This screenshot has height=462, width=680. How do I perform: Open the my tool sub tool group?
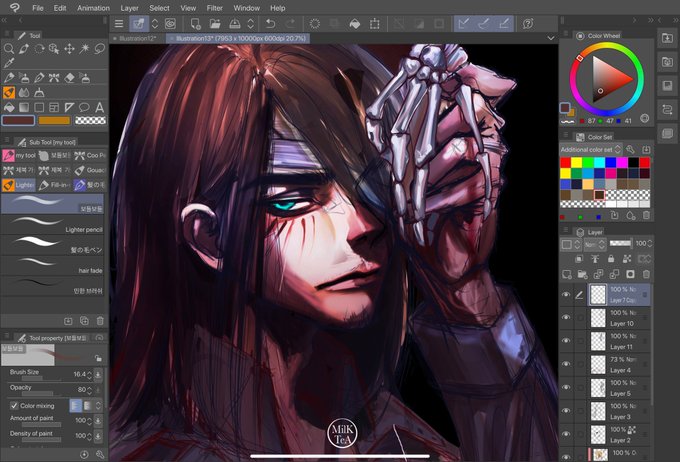click(x=19, y=155)
